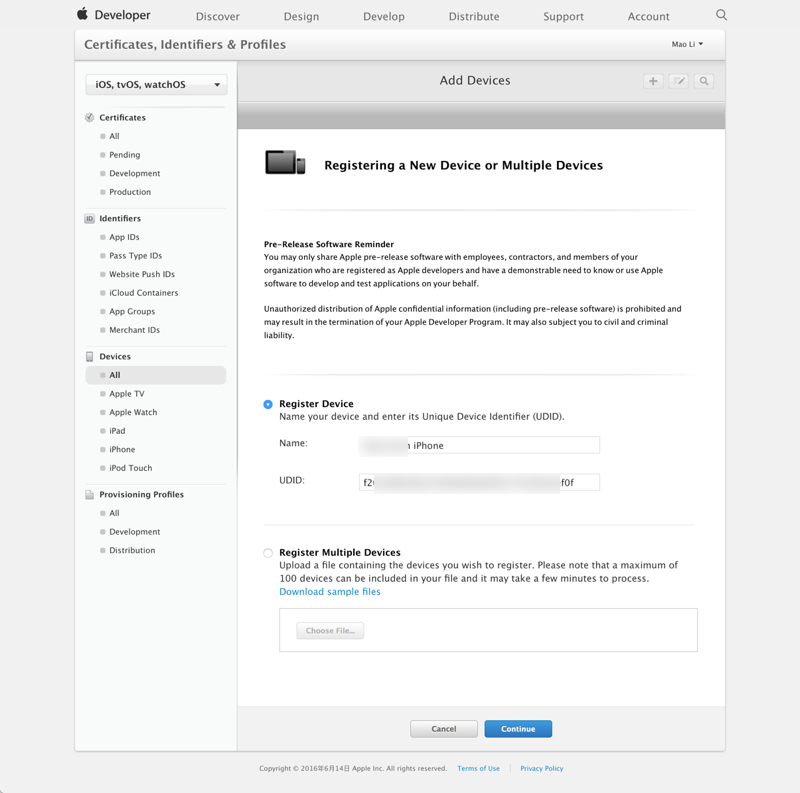The width and height of the screenshot is (800, 793).
Task: Click the Provisioning Profiles heading text
Action: (x=141, y=494)
